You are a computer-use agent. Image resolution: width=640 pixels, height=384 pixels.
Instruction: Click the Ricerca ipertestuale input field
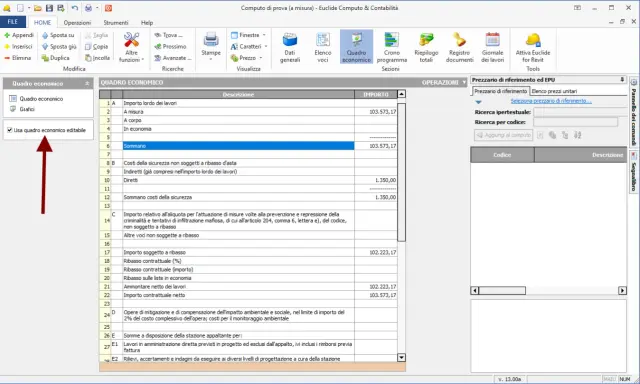click(580, 112)
